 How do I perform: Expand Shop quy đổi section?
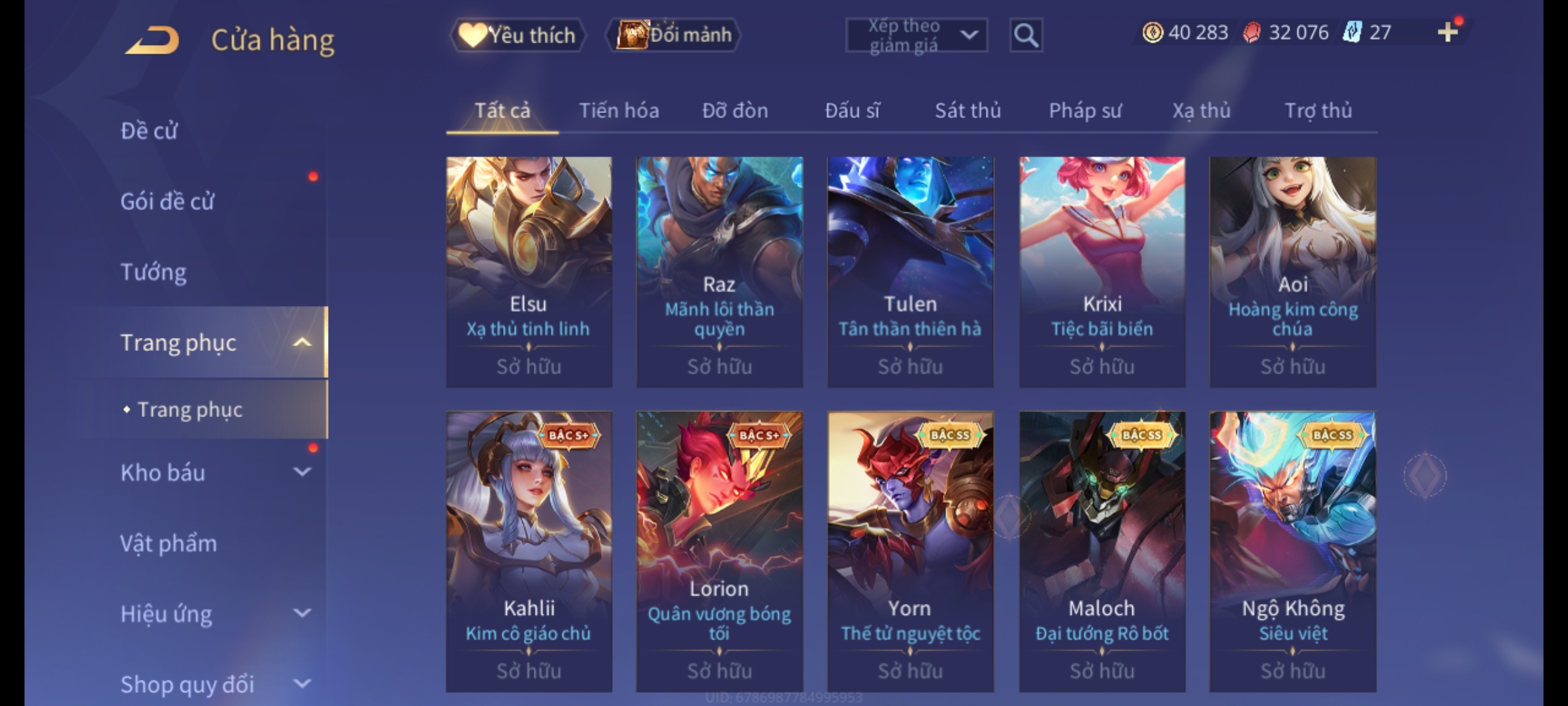[302, 684]
